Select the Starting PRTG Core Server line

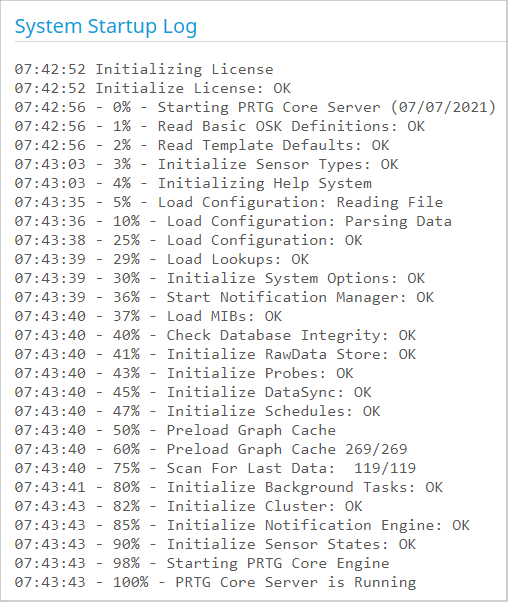[255, 108]
